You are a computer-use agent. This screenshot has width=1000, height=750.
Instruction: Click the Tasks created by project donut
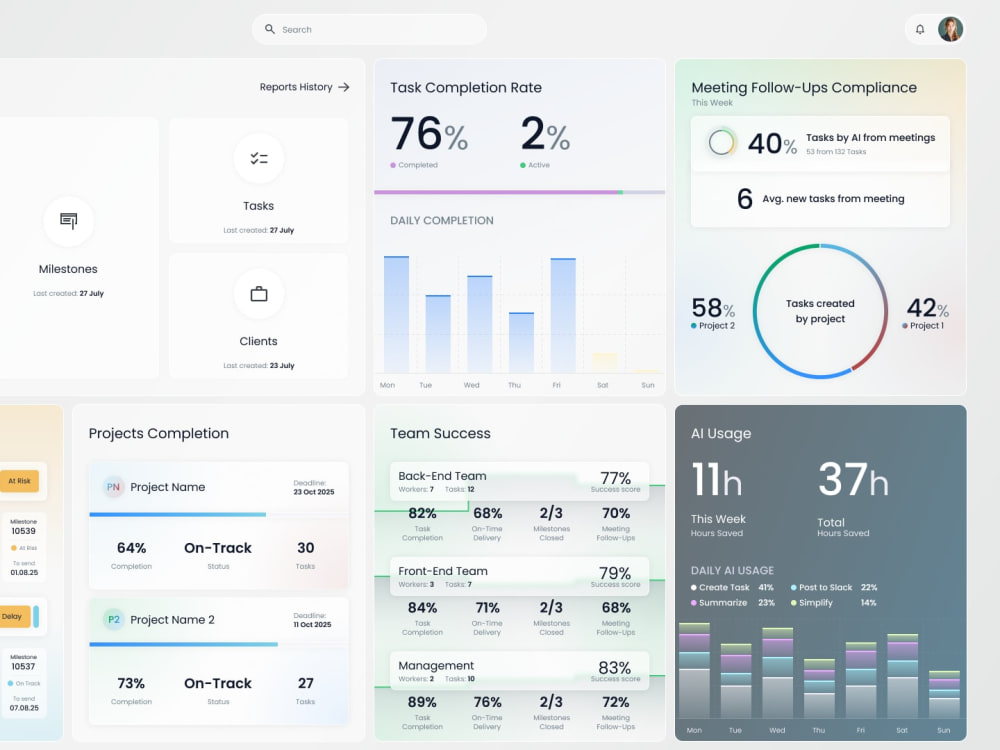pyautogui.click(x=820, y=311)
